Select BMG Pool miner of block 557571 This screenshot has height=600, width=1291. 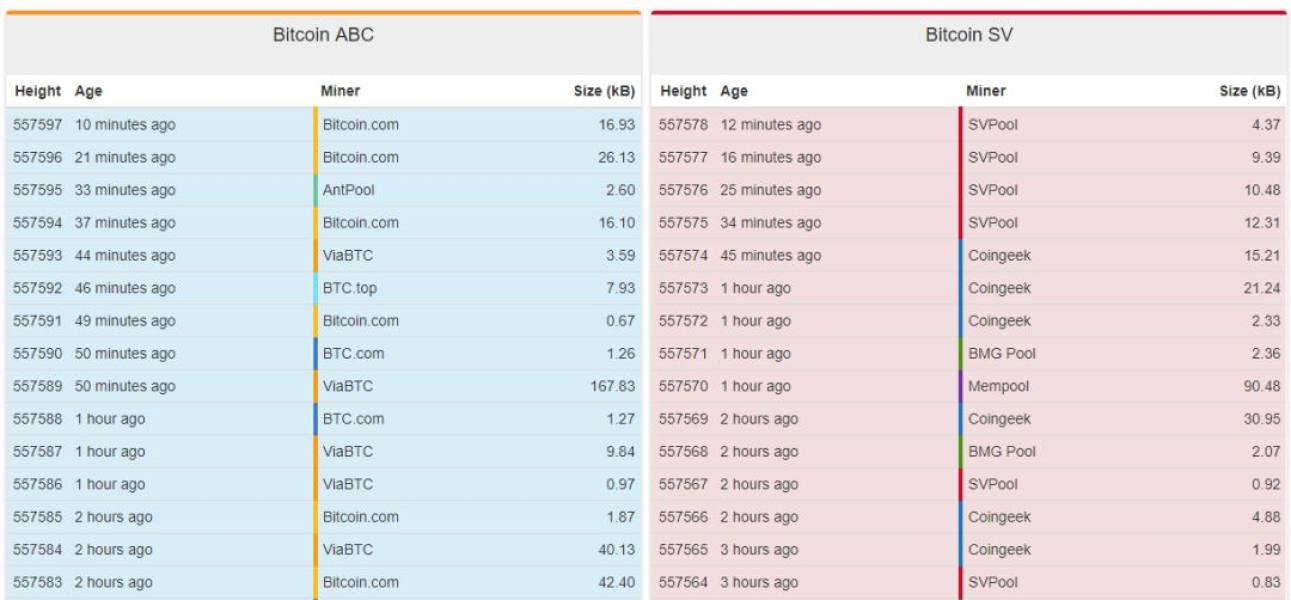click(1001, 353)
